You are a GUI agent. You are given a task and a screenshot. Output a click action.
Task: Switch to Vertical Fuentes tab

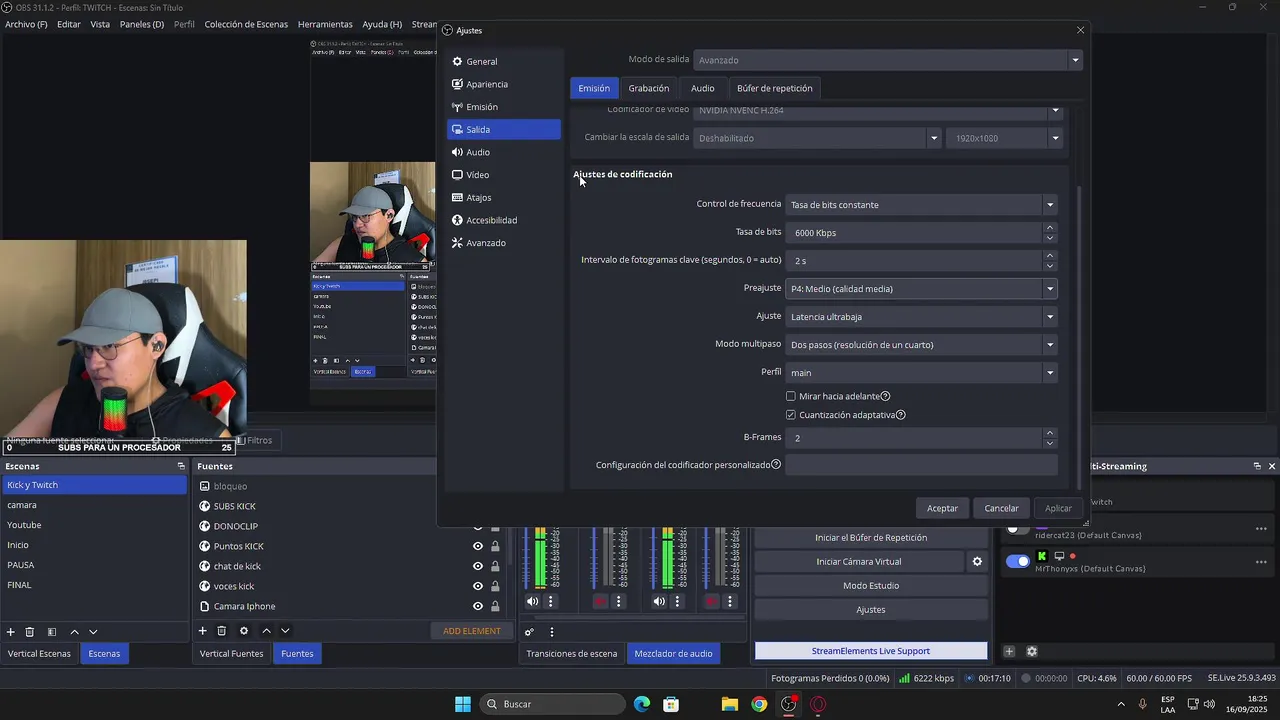coord(231,654)
